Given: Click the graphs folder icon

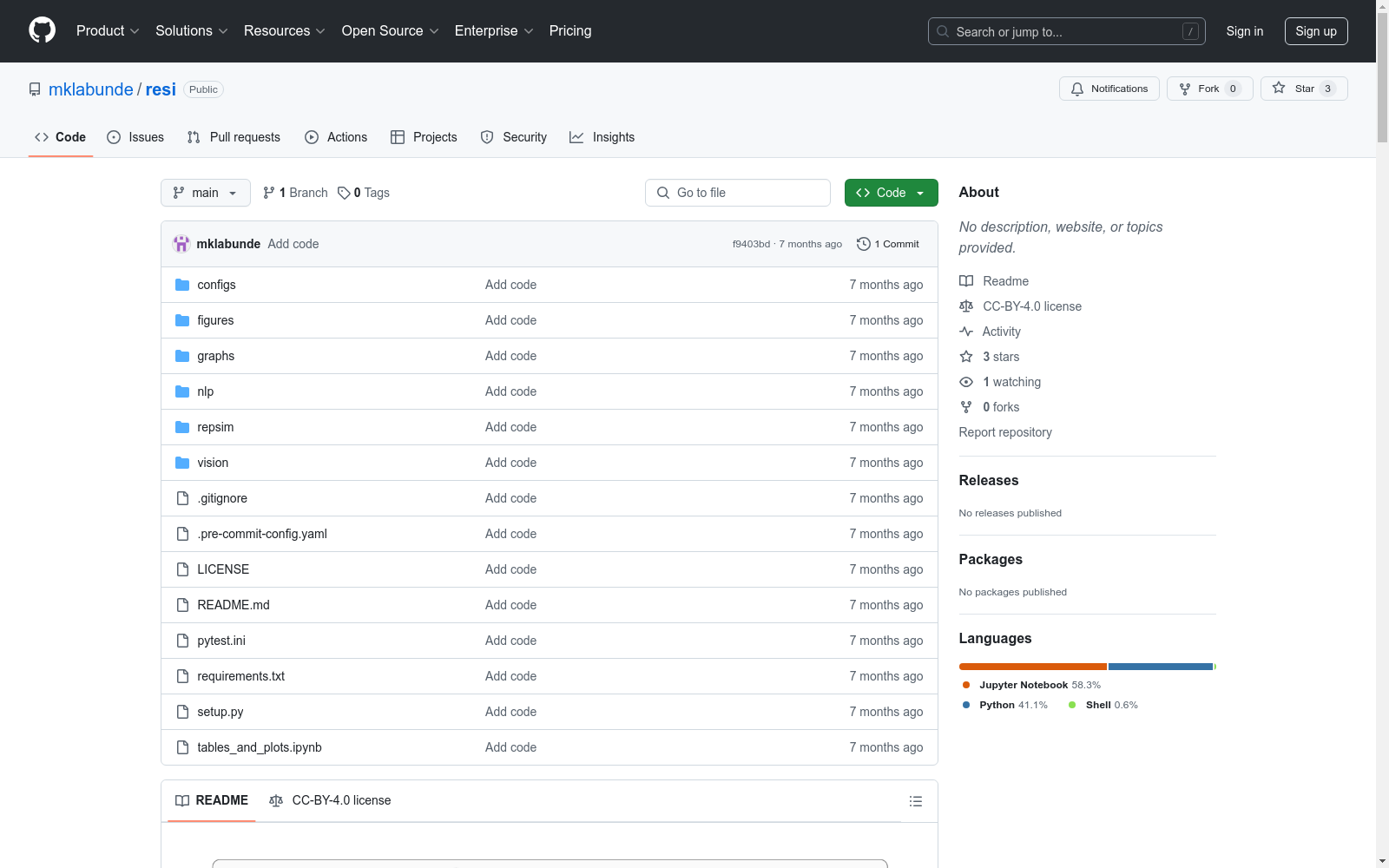Looking at the screenshot, I should pos(182,356).
